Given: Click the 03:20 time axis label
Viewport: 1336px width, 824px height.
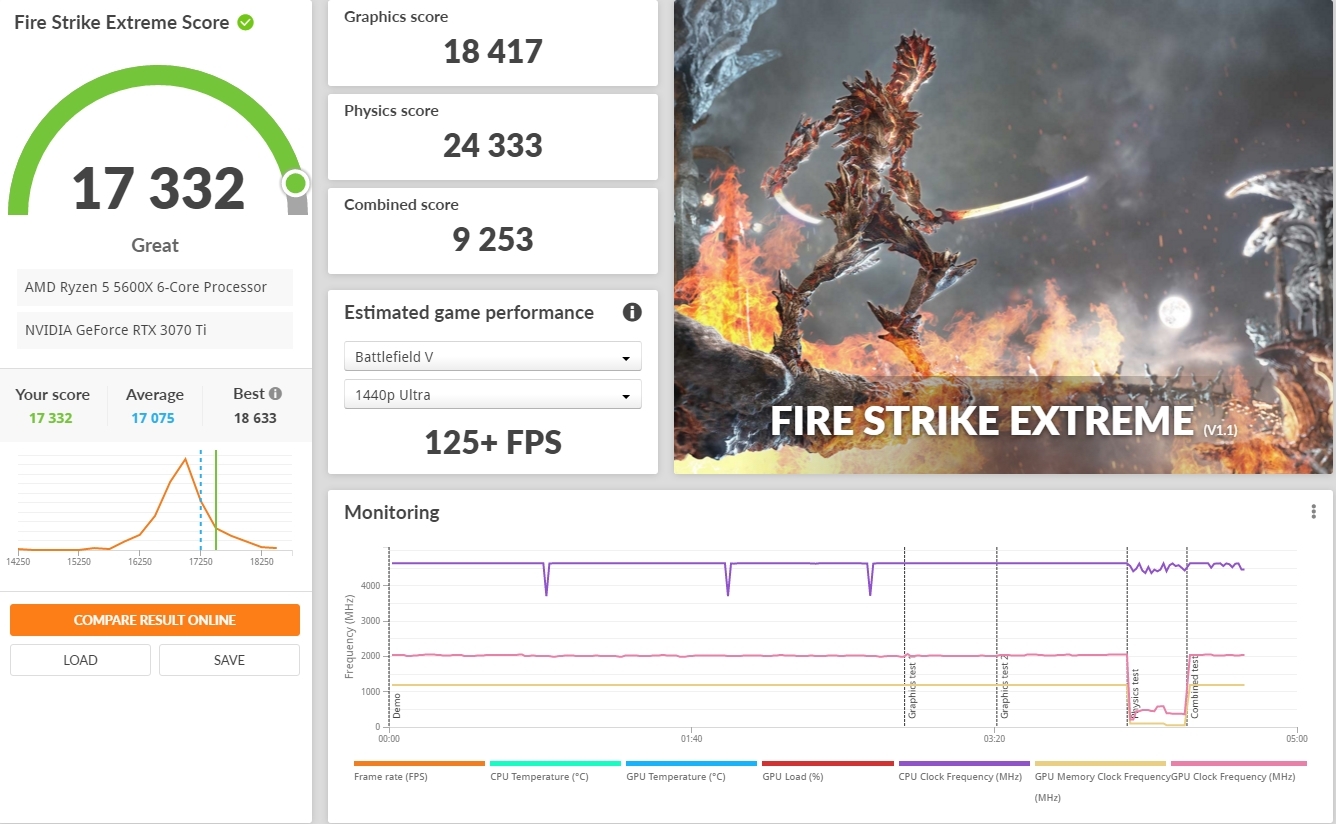Looking at the screenshot, I should click(x=994, y=739).
